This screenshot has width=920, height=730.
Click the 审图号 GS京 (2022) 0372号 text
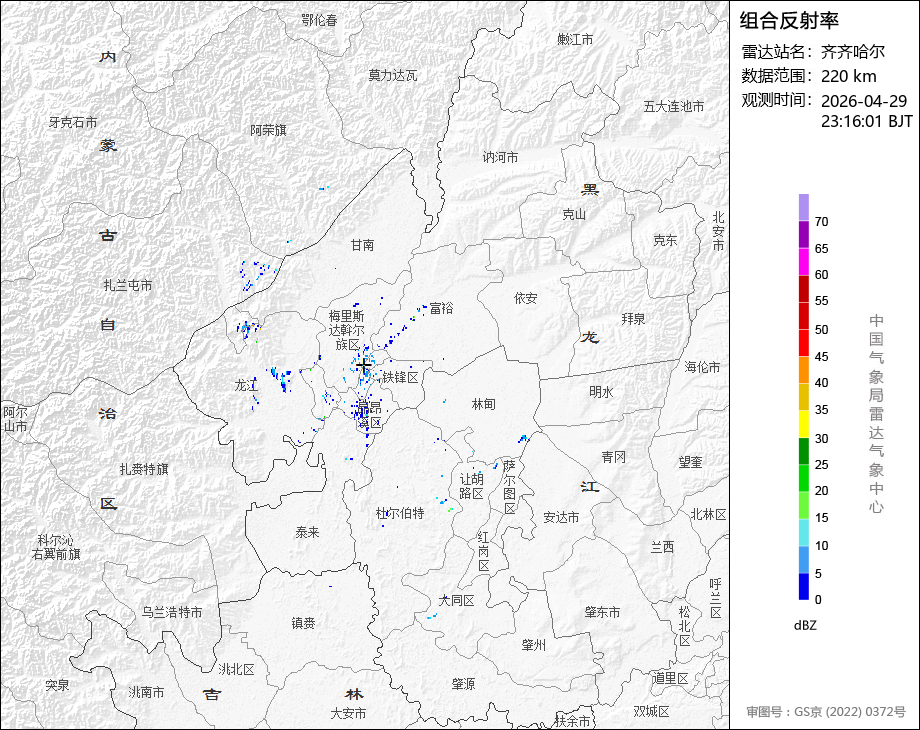826,712
